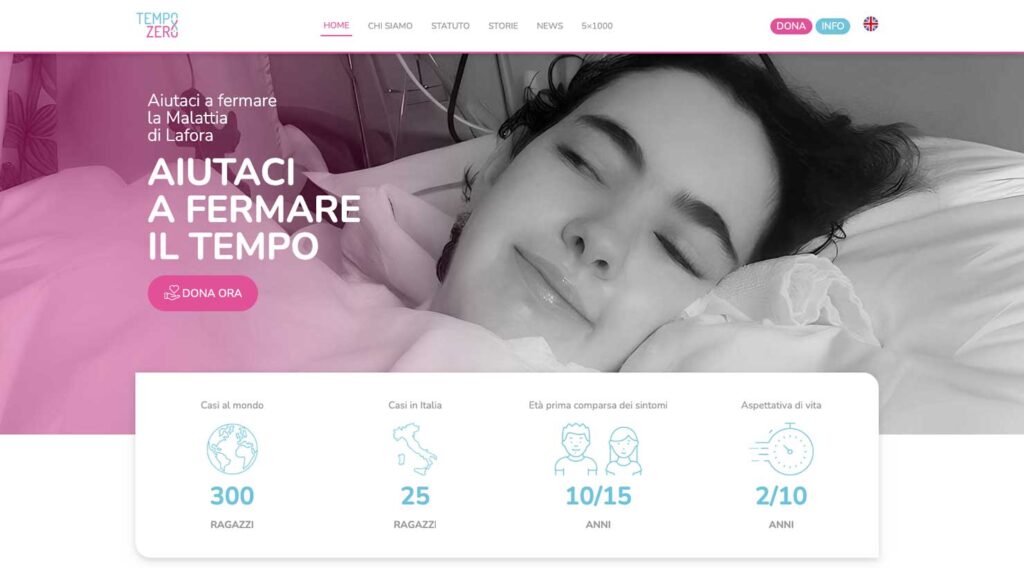Click the pink Dona button in header
Screen dimensions: 1024x568
click(x=791, y=26)
